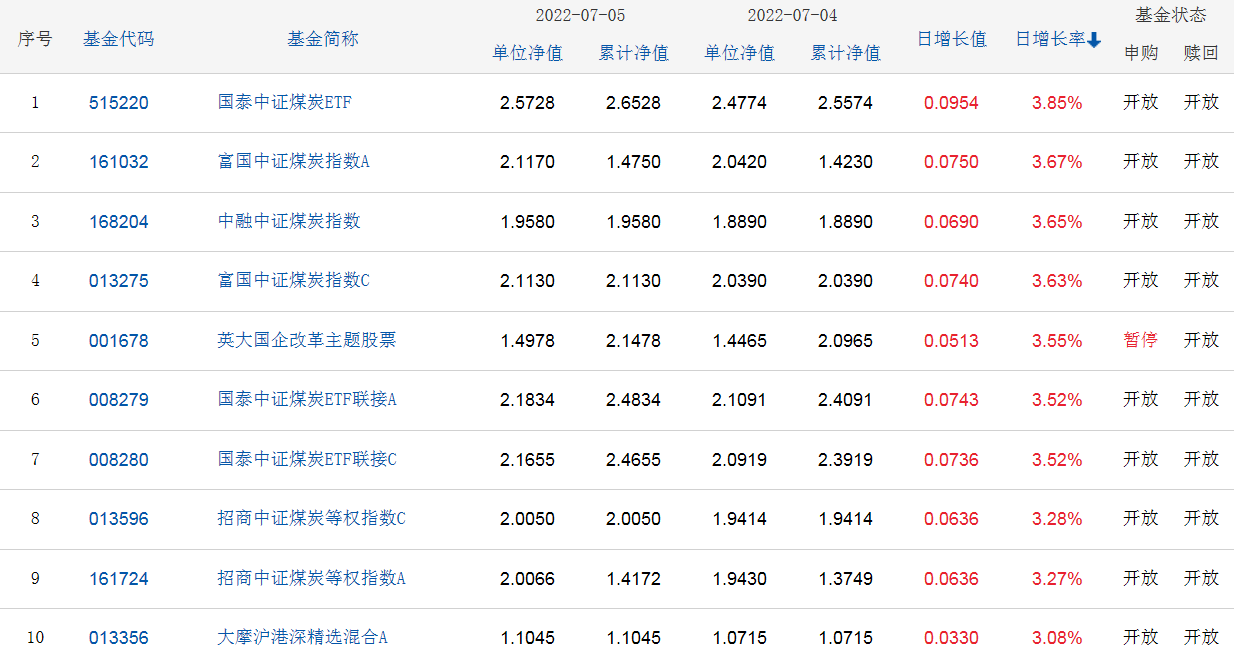Viewport: 1234px width, 666px height.
Task: Click growth rate 3.67% cell
Action: (x=1057, y=162)
